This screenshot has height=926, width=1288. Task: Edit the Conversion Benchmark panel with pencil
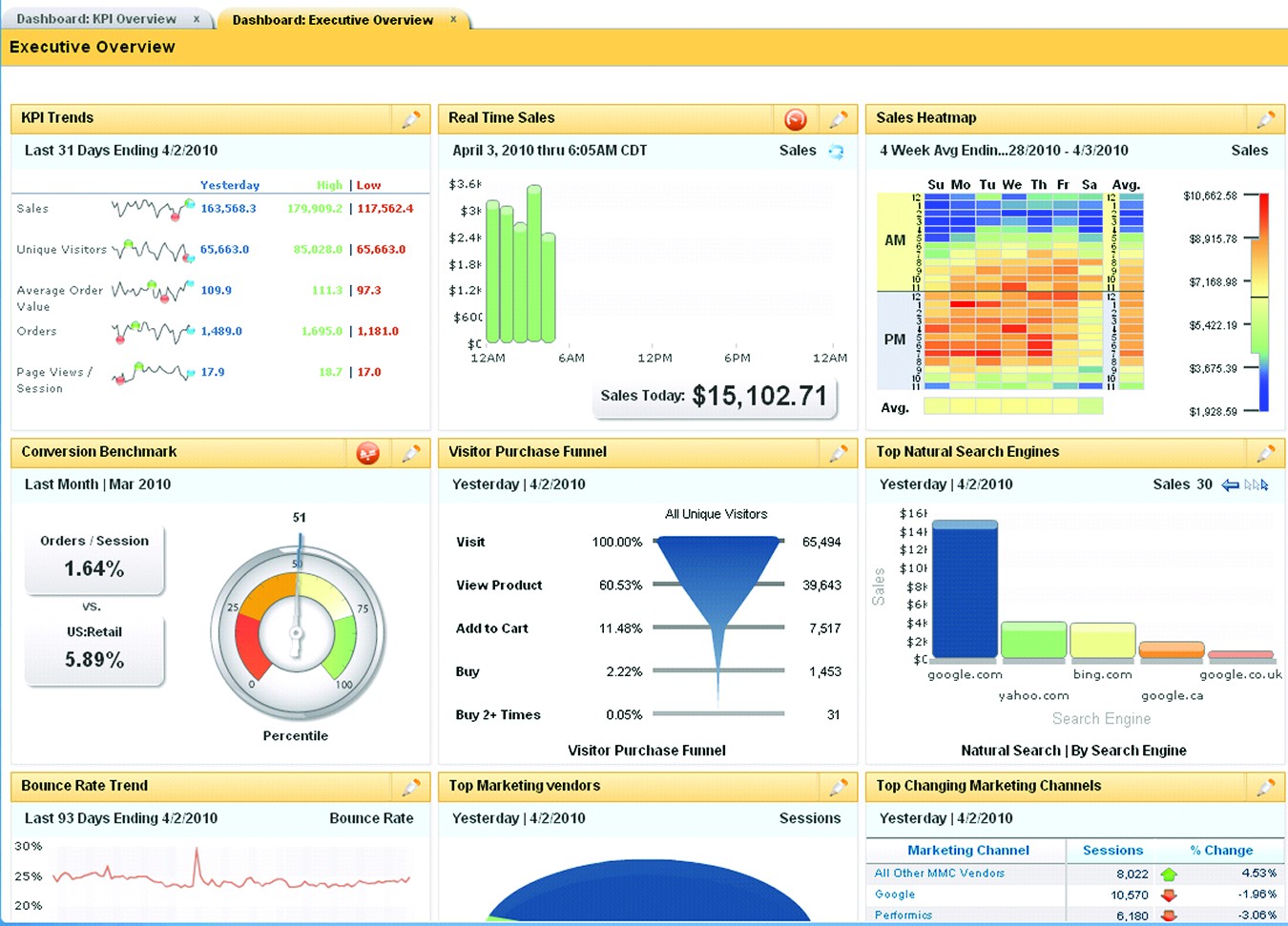pos(411,453)
